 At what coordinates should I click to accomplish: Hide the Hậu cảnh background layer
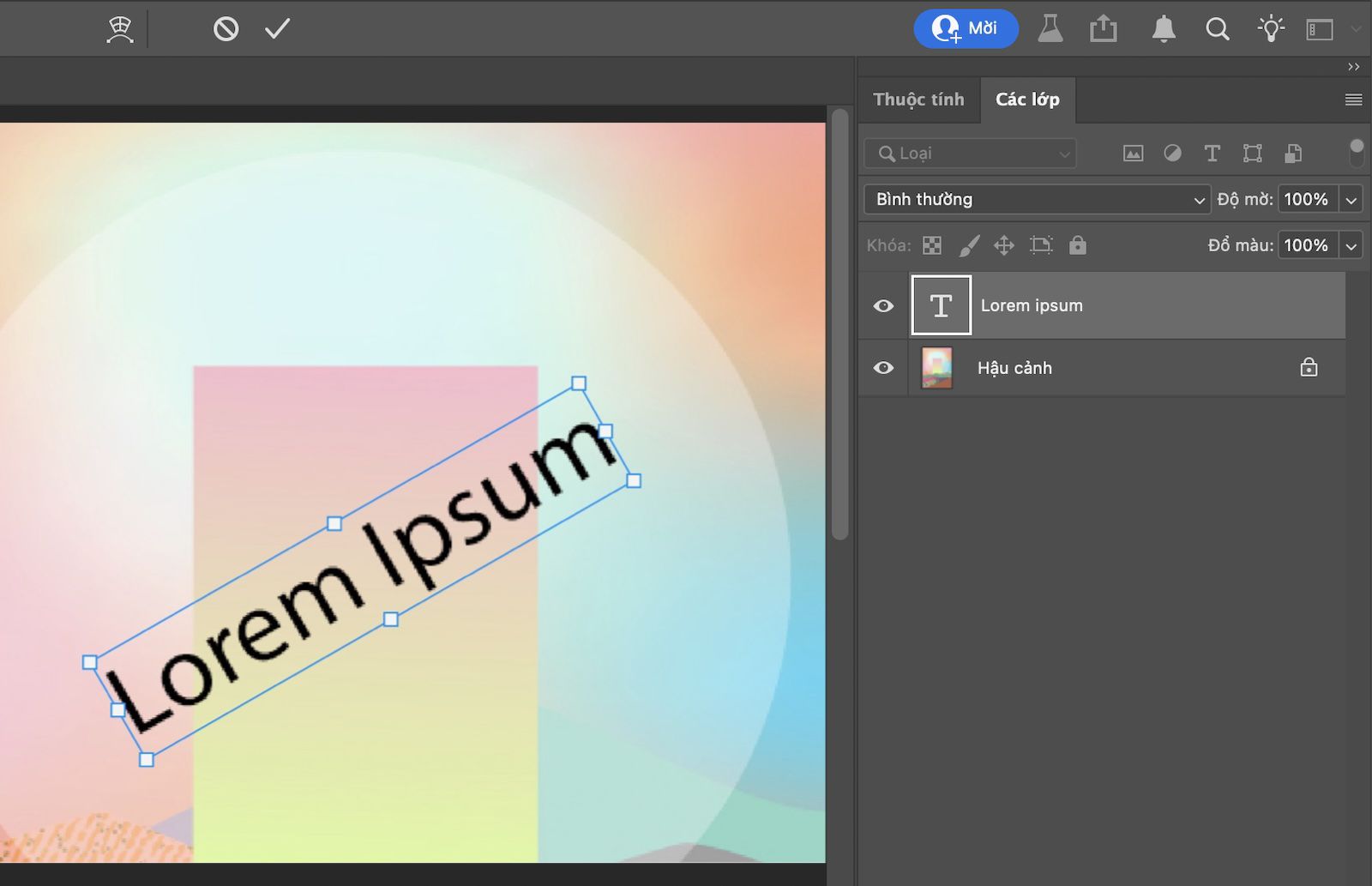883,368
